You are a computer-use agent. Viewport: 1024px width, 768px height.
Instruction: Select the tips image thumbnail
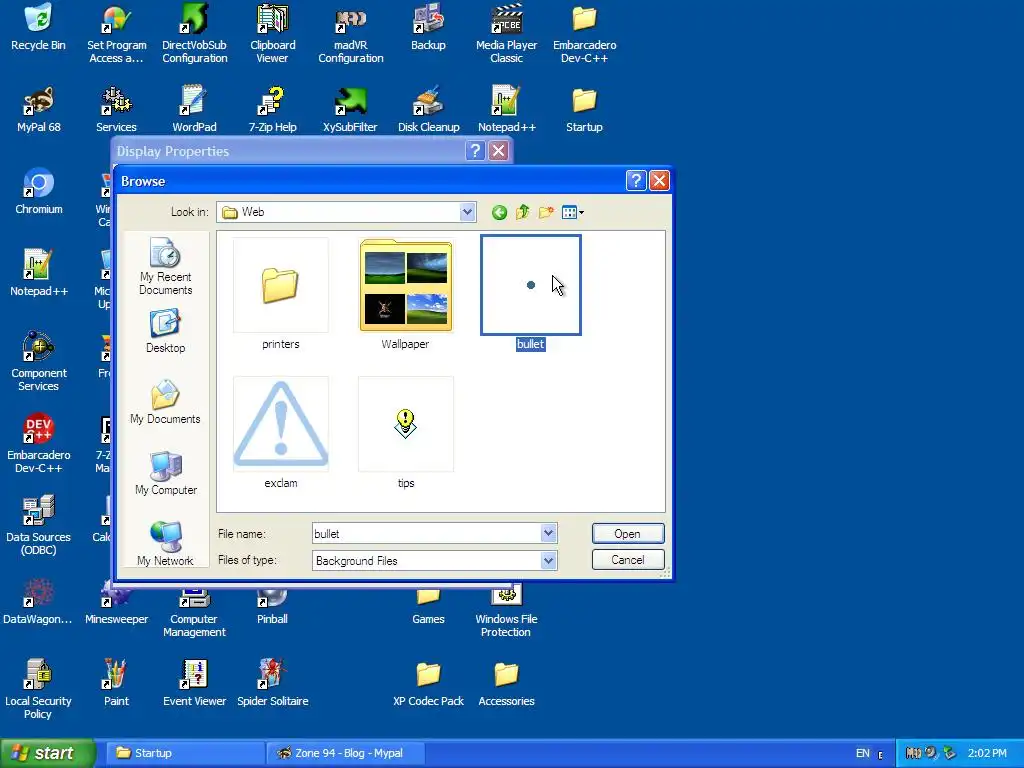pos(406,432)
